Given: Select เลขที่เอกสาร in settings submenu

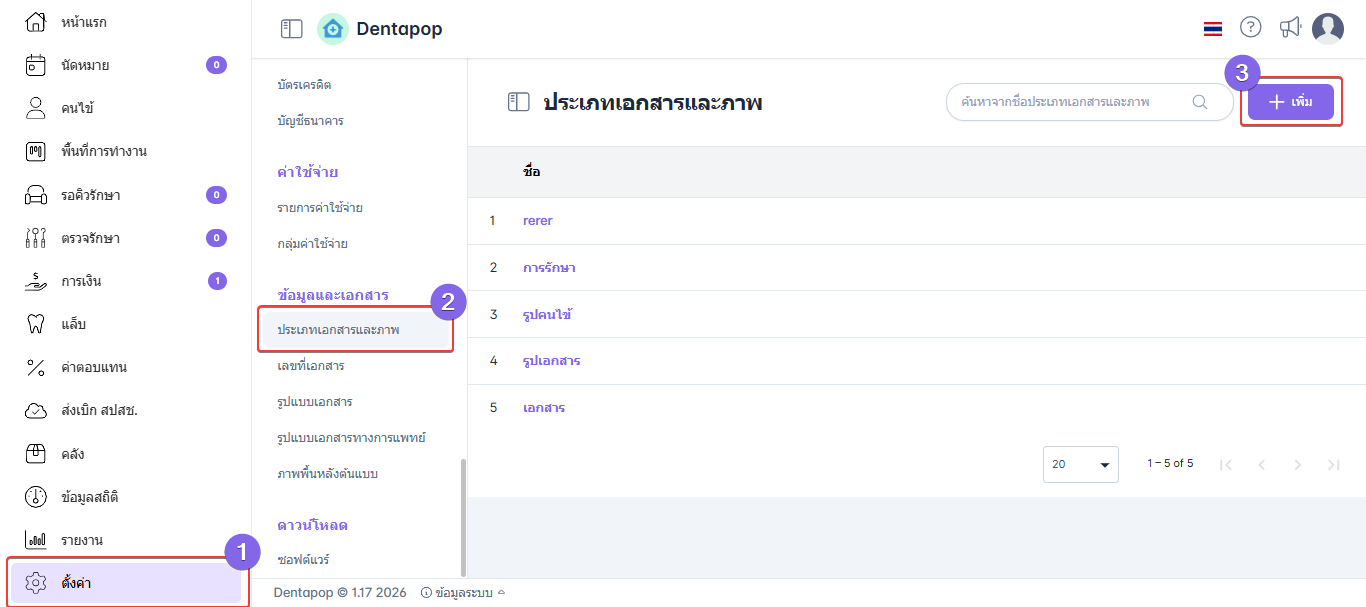Looking at the screenshot, I should coord(311,366).
